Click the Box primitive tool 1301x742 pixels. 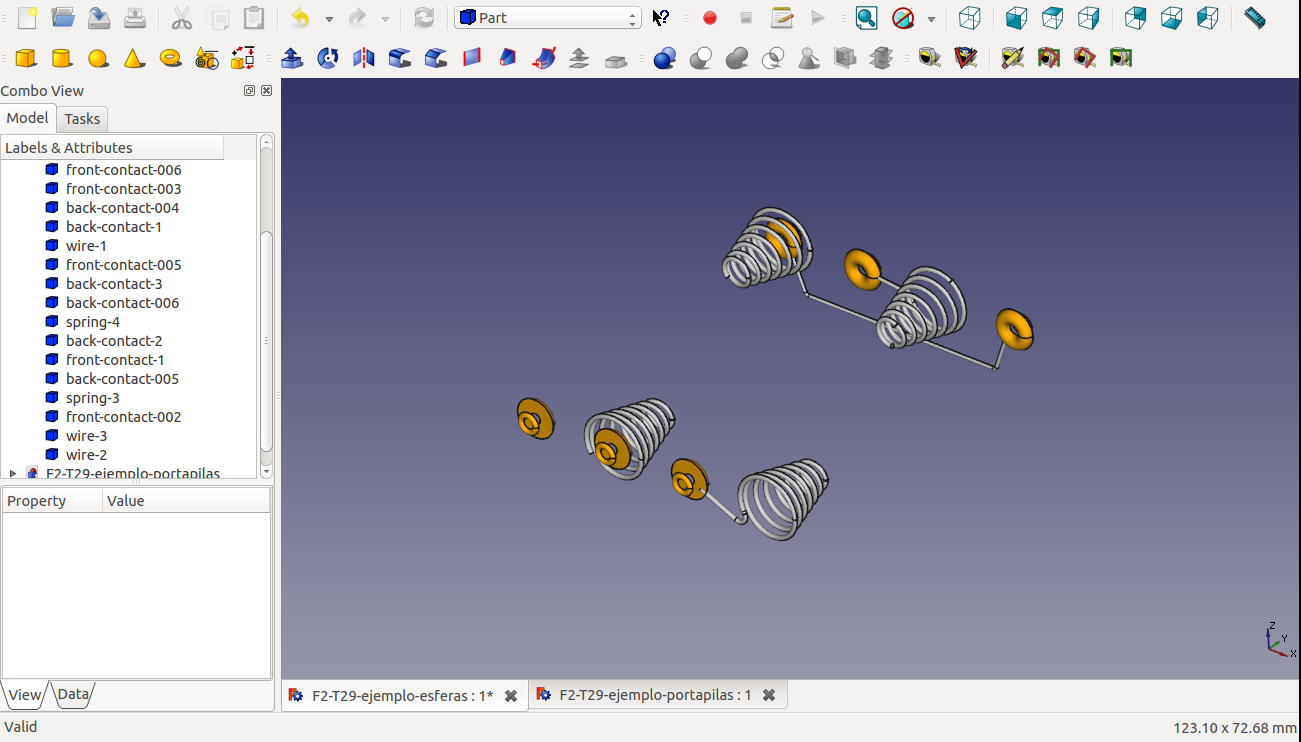click(x=26, y=59)
